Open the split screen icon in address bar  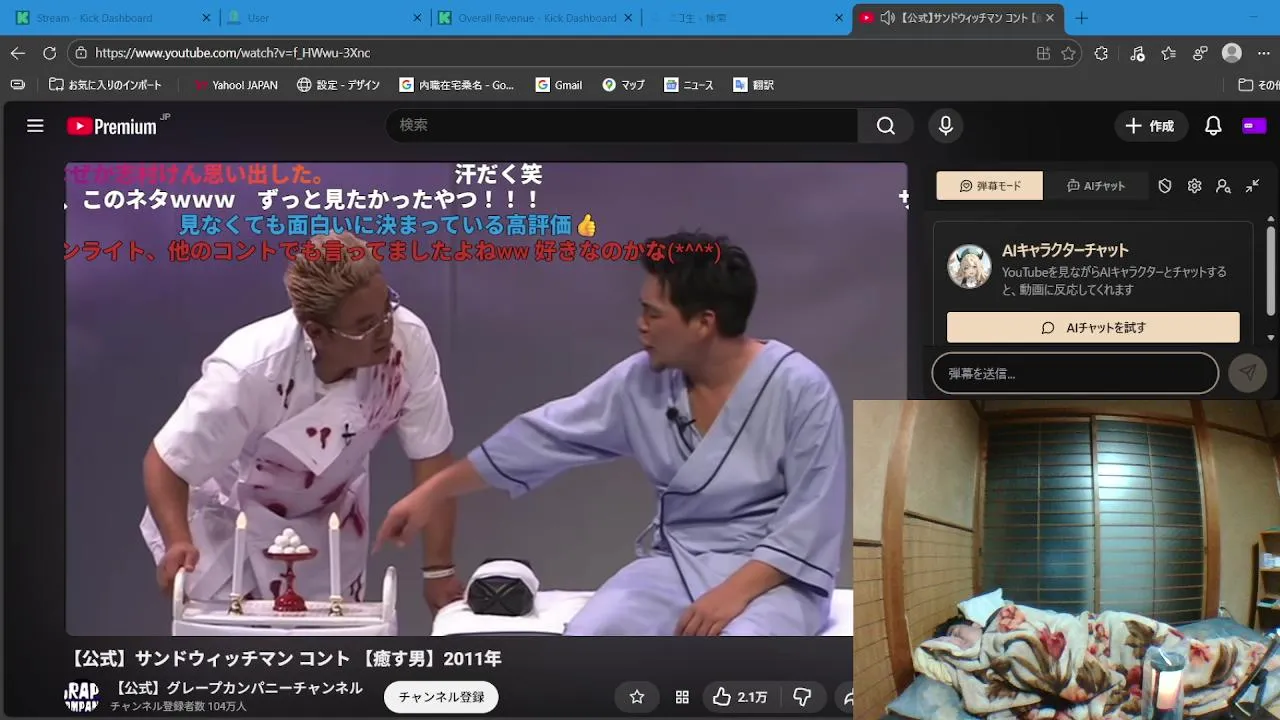[x=1043, y=53]
